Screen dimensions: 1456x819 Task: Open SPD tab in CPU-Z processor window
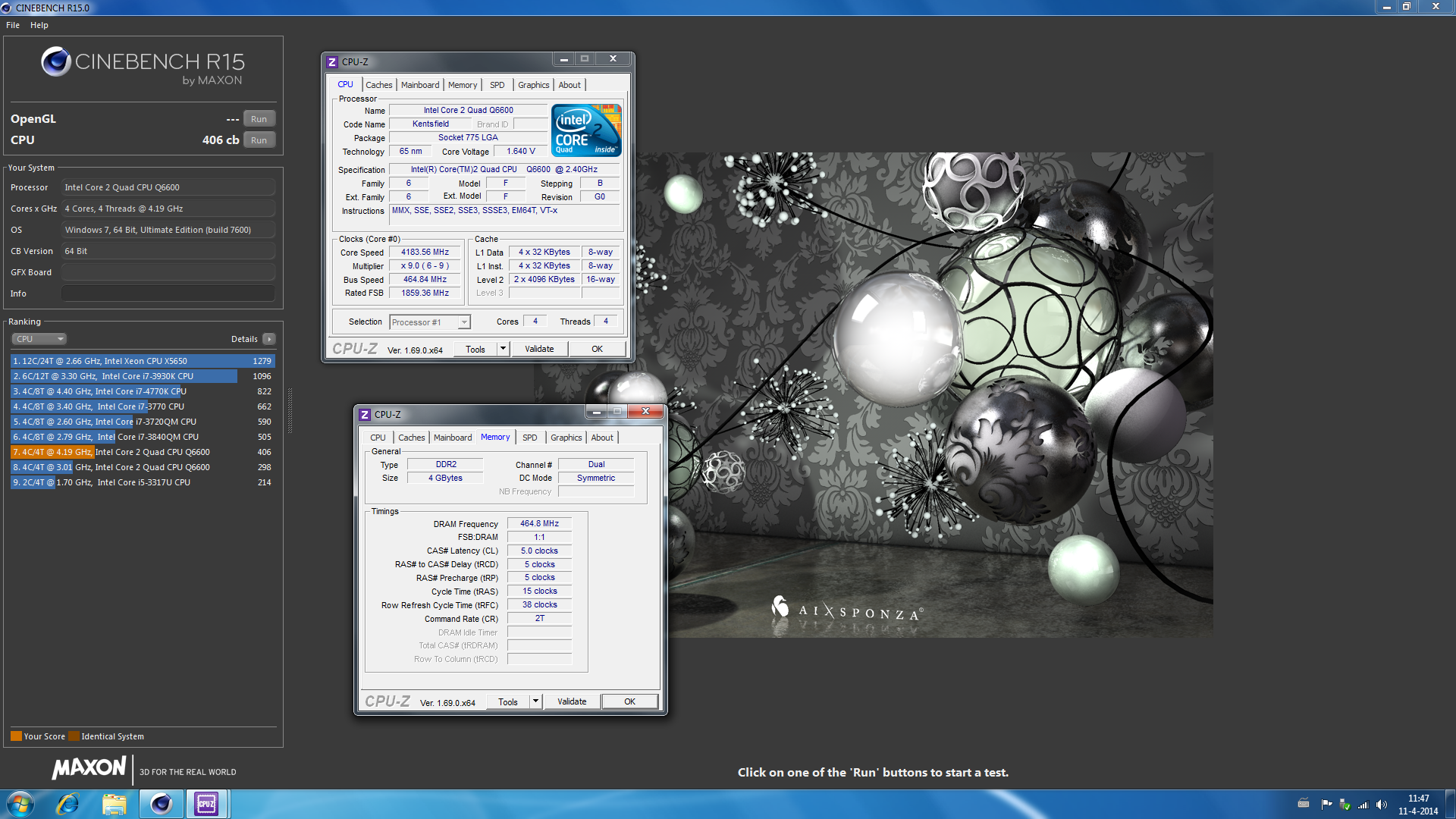point(497,85)
